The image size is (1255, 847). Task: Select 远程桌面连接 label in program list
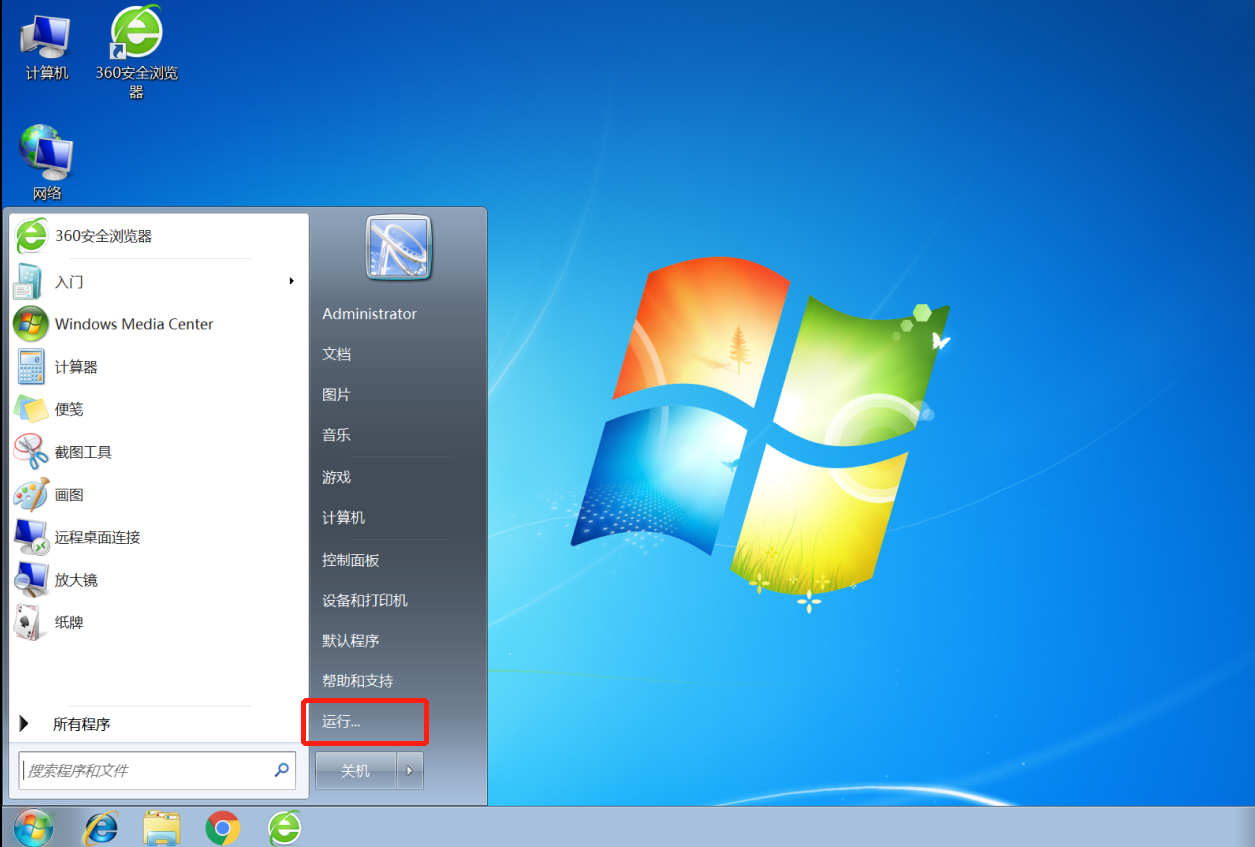coord(97,537)
